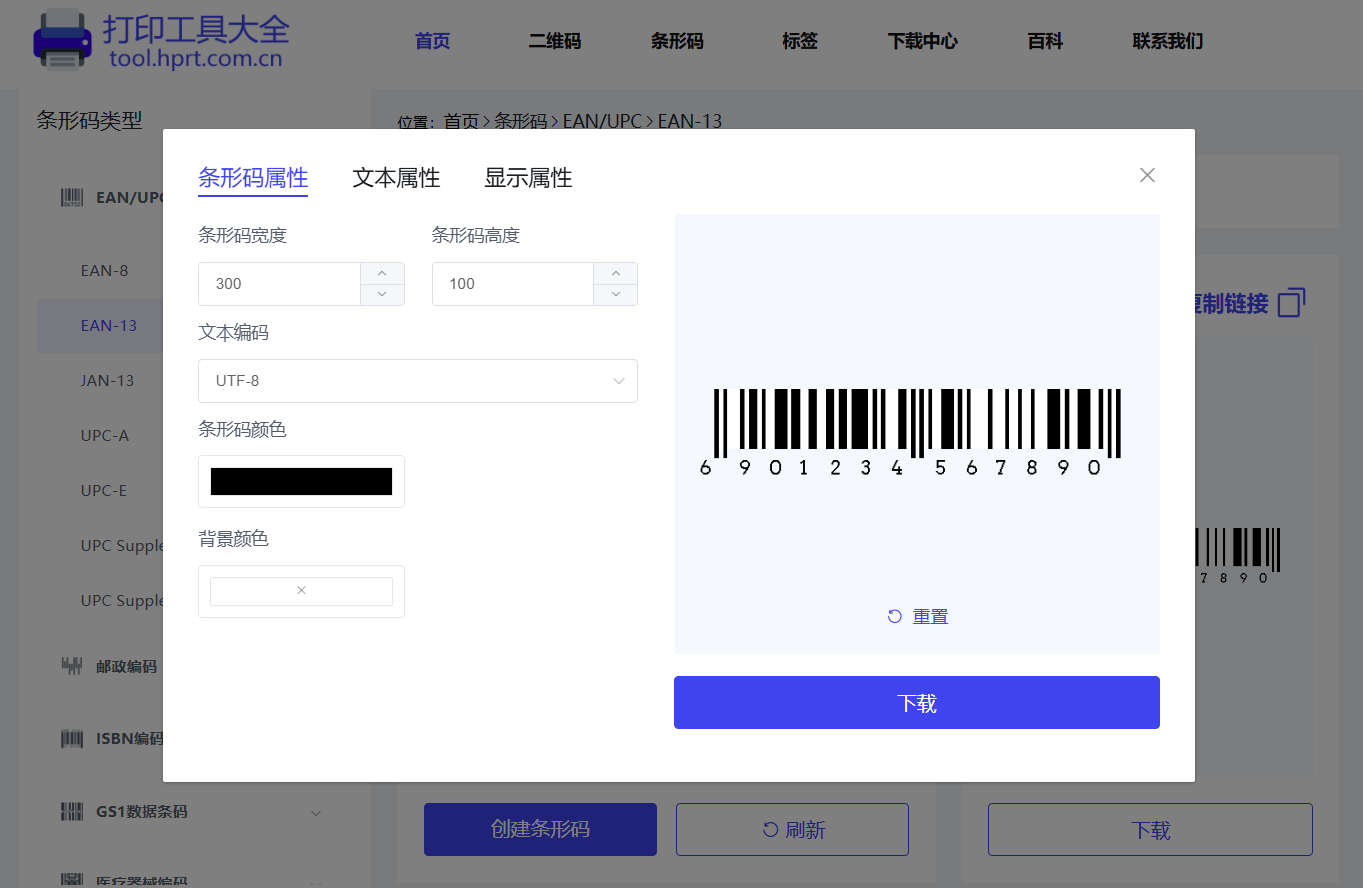Click the copy link icon

[x=1292, y=303]
